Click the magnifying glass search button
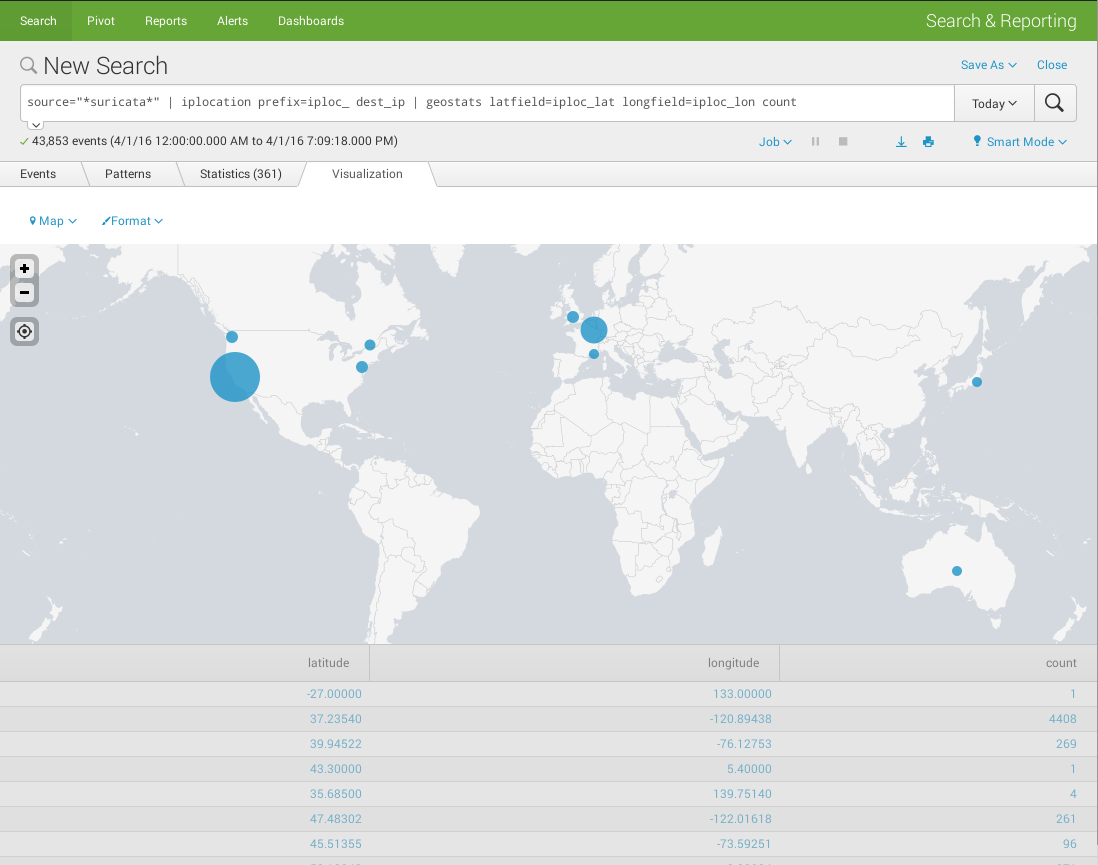This screenshot has width=1098, height=865. tap(1054, 103)
